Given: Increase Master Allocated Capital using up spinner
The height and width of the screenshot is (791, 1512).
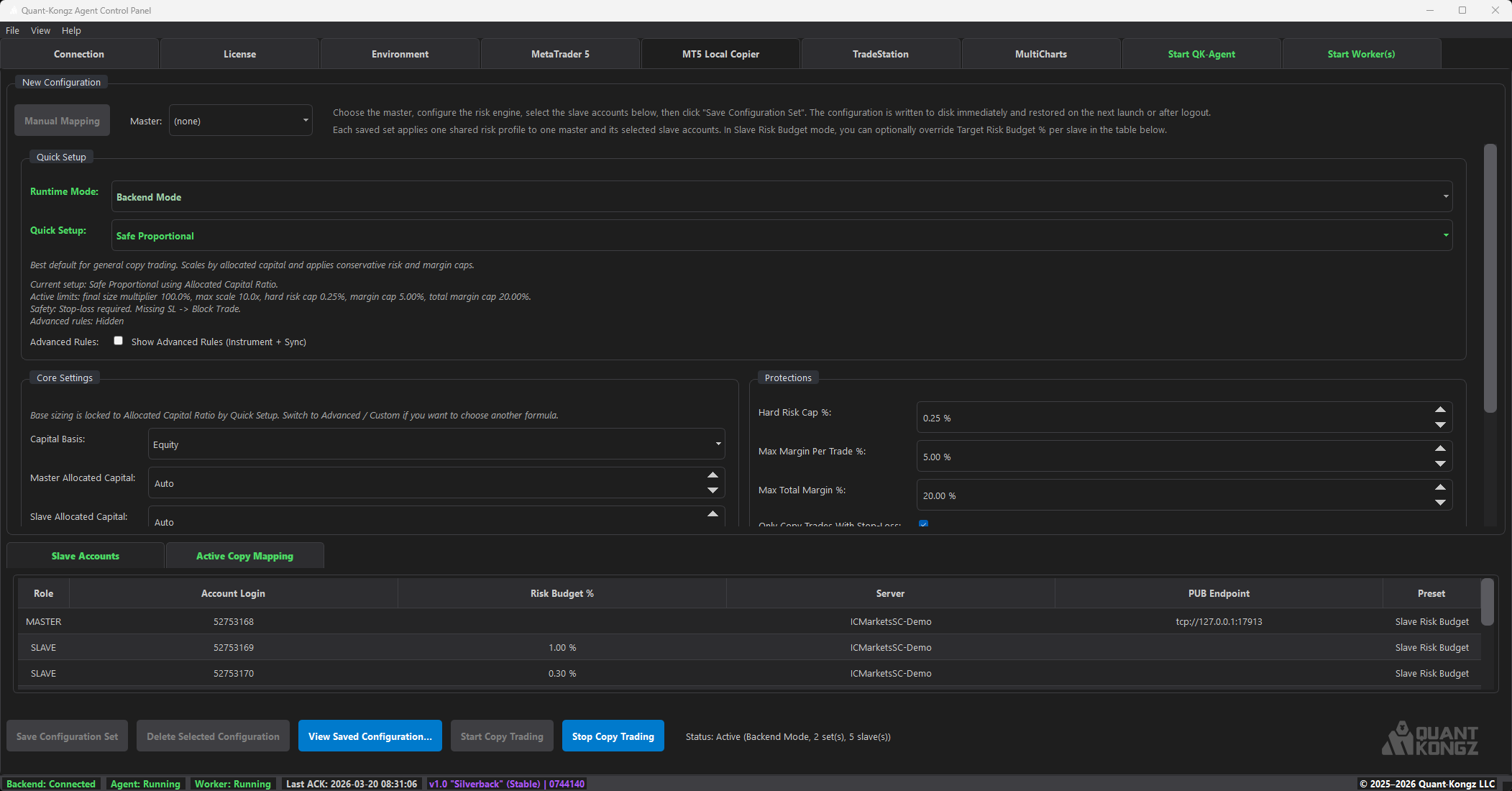Looking at the screenshot, I should pos(712,475).
